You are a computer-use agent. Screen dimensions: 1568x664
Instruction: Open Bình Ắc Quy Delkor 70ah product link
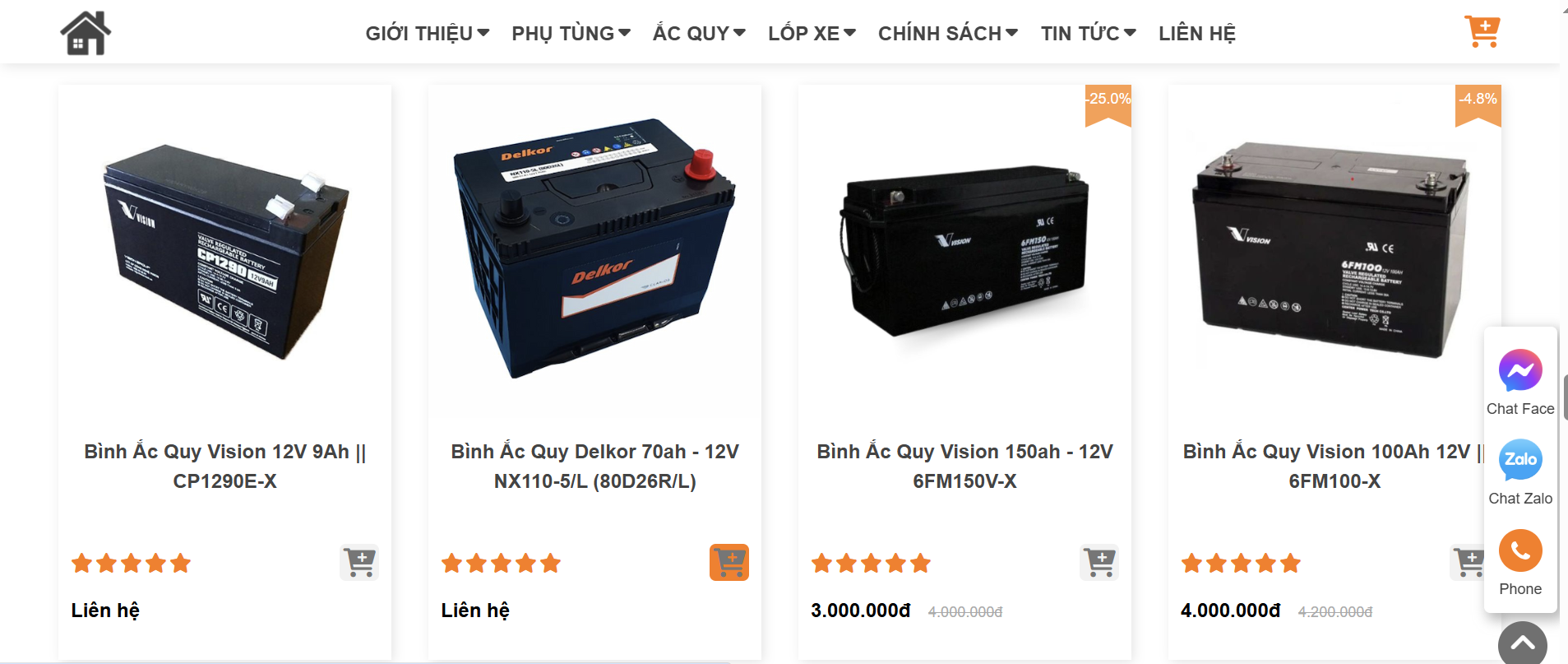coord(594,467)
